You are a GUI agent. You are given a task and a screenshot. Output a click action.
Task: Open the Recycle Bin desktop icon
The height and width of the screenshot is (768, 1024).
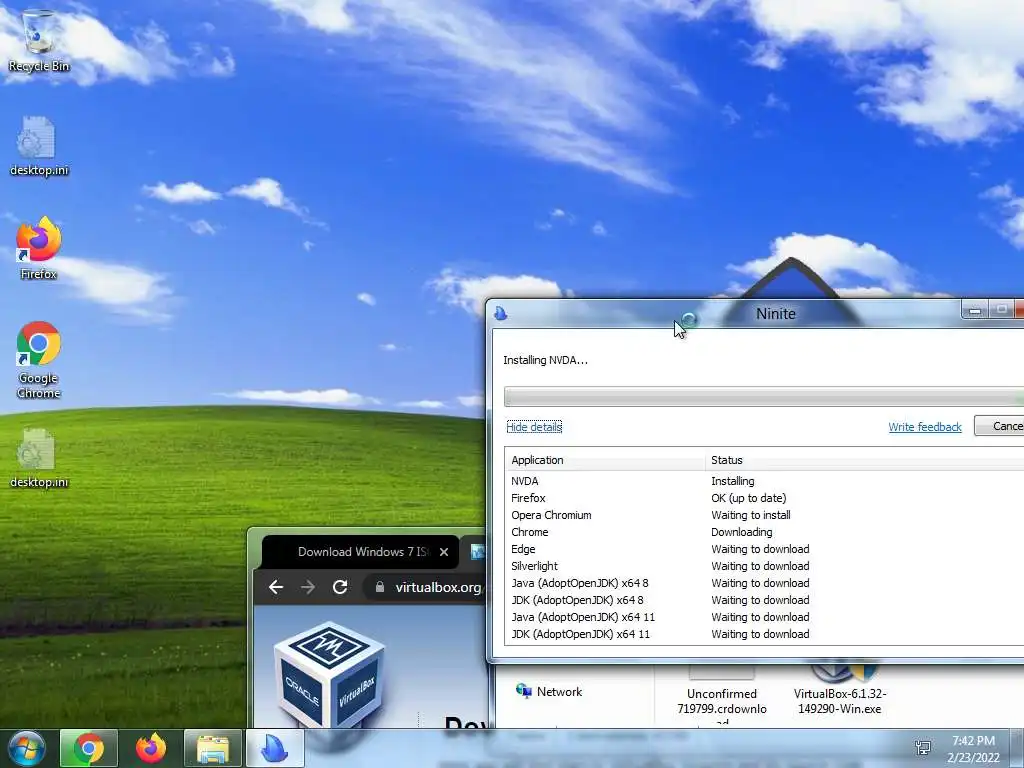point(38,40)
